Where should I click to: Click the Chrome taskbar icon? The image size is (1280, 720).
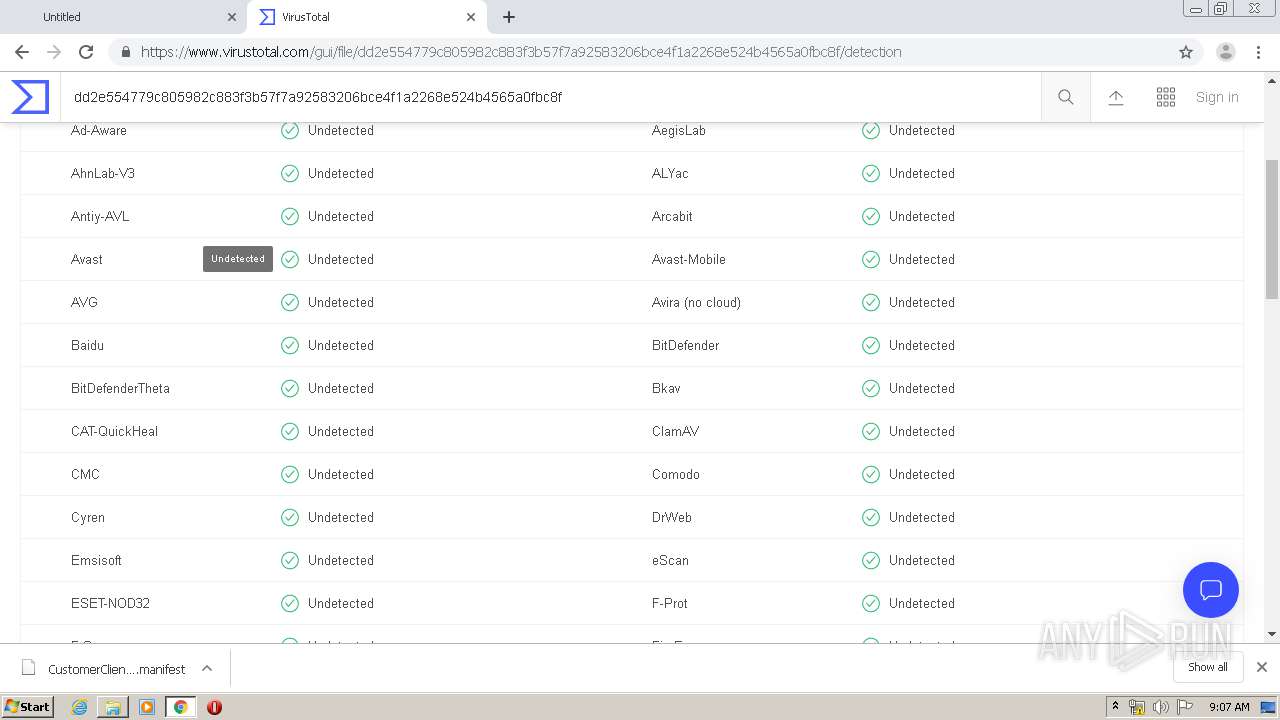[181, 707]
